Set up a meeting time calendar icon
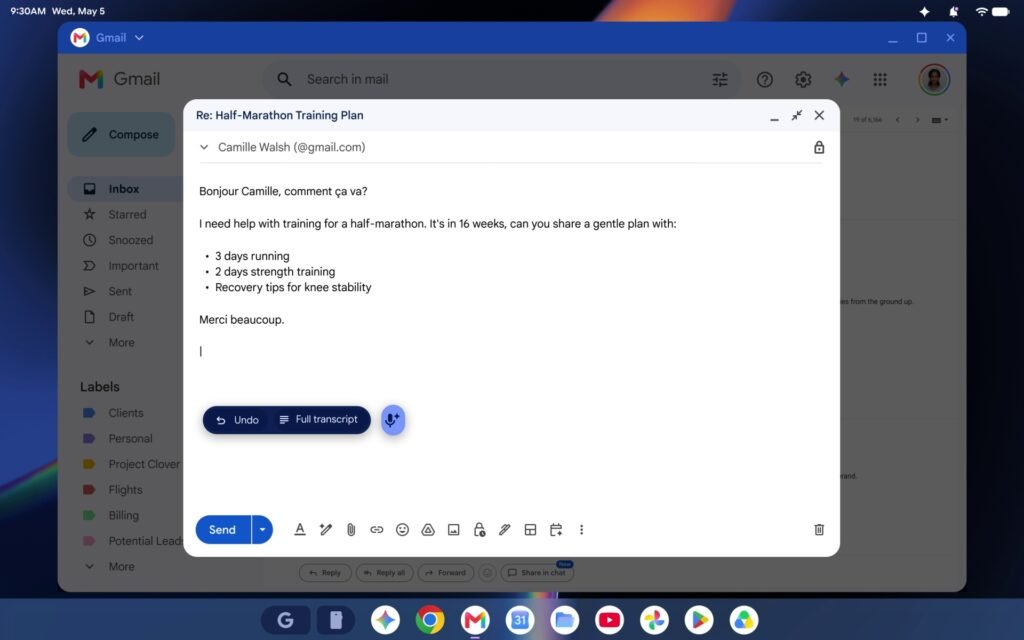Image resolution: width=1024 pixels, height=640 pixels. click(556, 530)
